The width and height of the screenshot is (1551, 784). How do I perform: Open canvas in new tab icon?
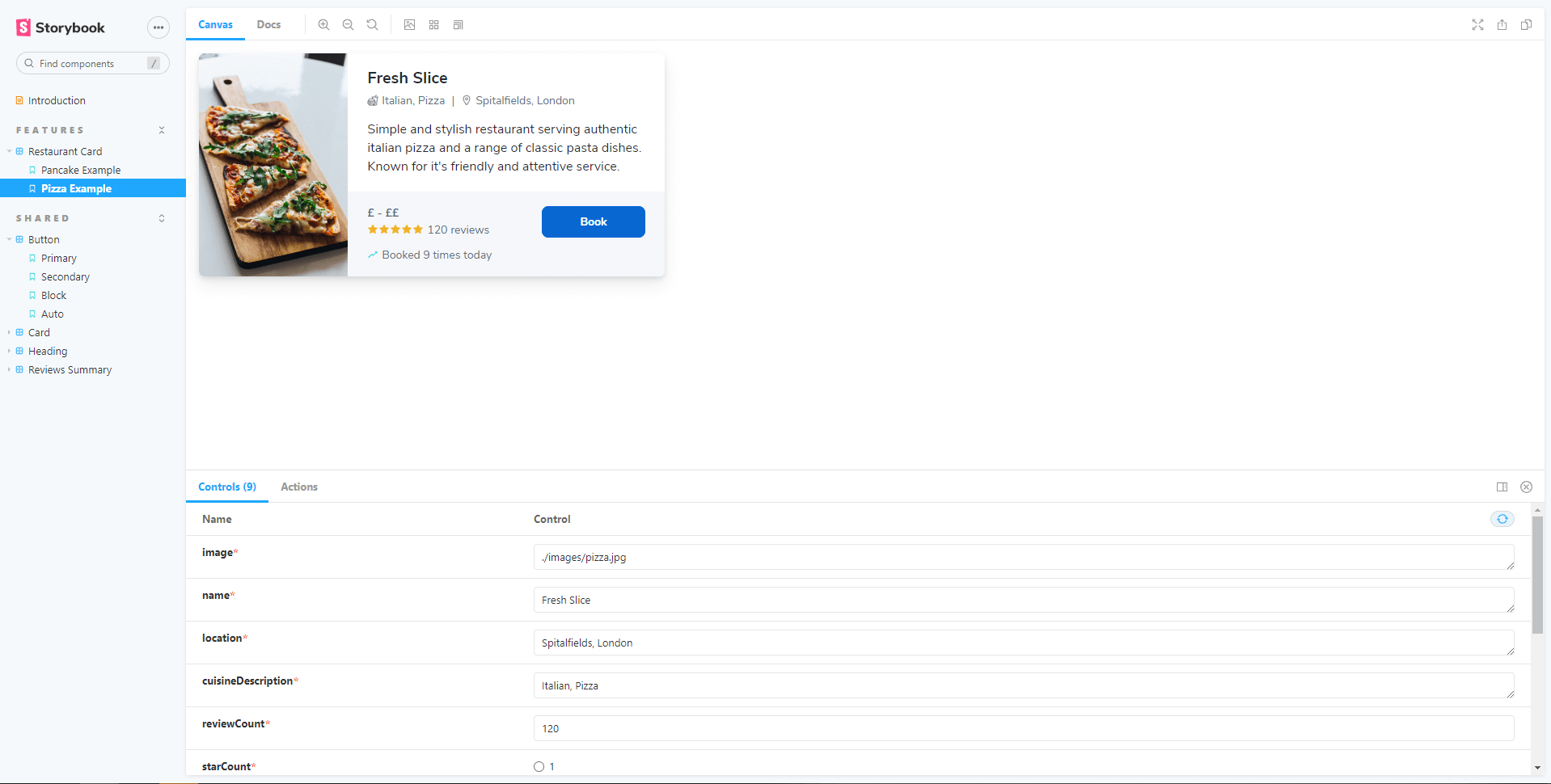[1502, 25]
